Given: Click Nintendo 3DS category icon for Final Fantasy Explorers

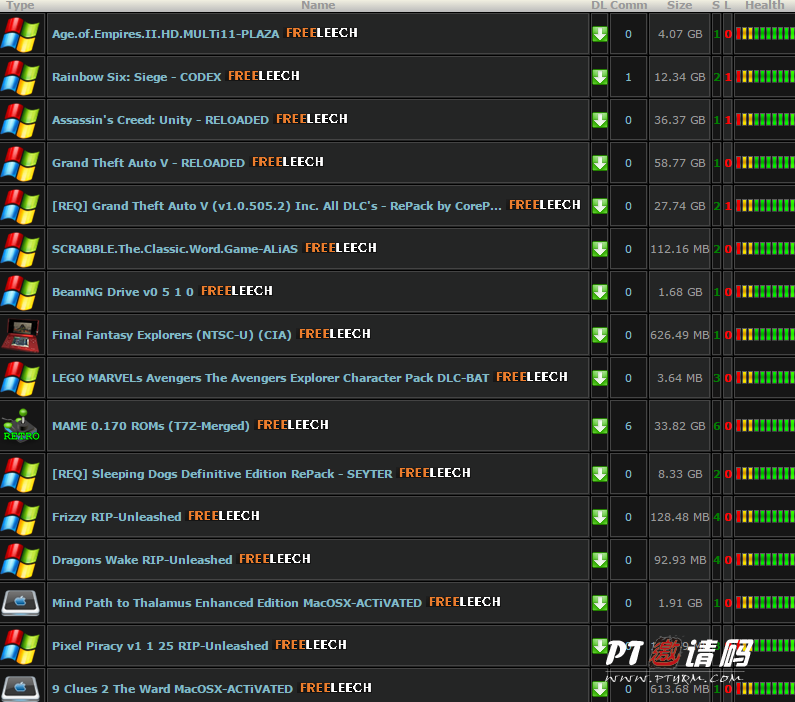Looking at the screenshot, I should point(20,335).
